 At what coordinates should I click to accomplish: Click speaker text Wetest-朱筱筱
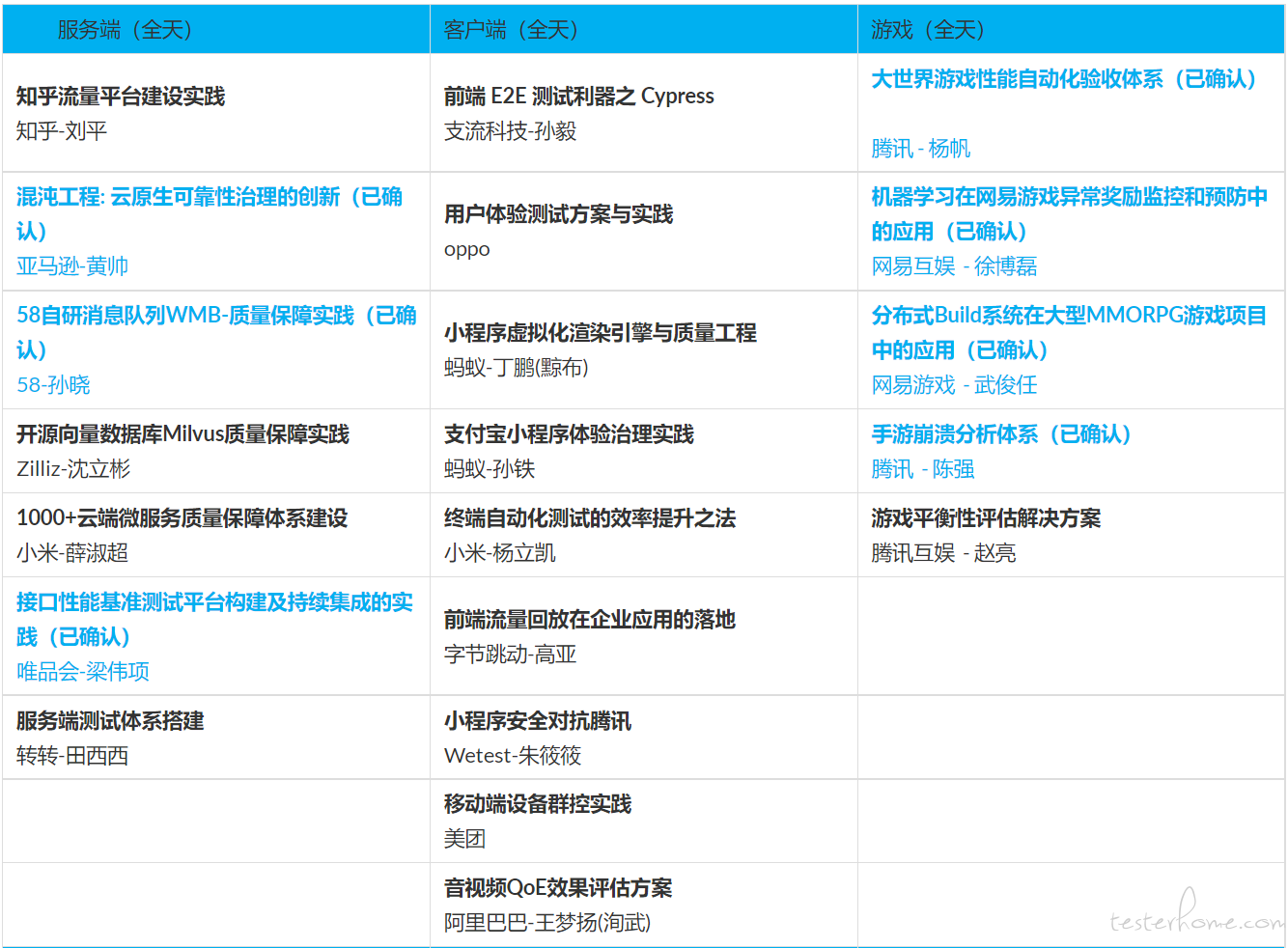pos(513,756)
